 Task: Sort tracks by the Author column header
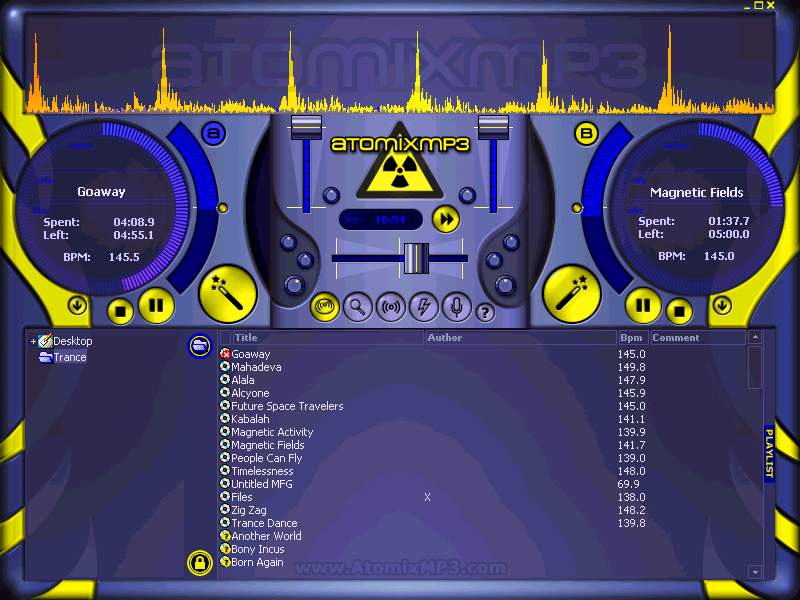[x=521, y=337]
